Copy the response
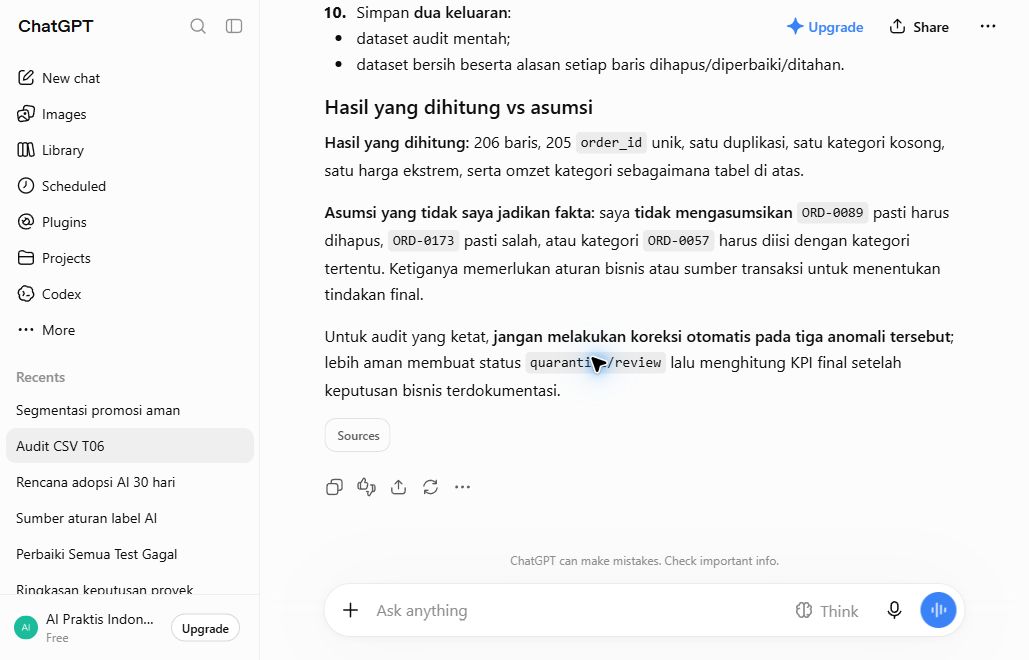 334,487
